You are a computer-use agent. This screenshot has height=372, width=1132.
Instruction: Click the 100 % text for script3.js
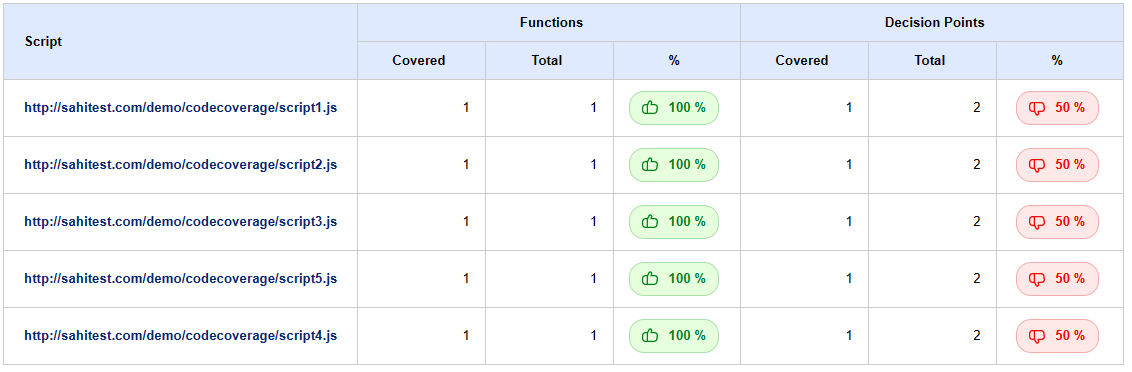(x=687, y=222)
